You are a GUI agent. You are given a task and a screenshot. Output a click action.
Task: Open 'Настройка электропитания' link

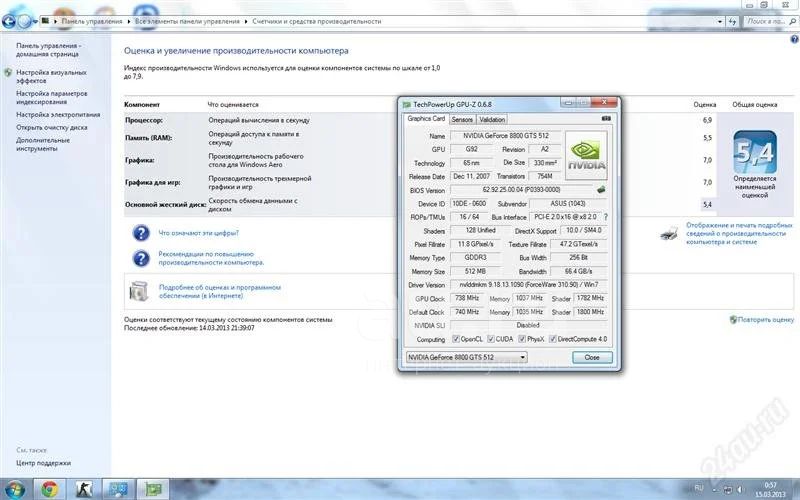[x=58, y=115]
